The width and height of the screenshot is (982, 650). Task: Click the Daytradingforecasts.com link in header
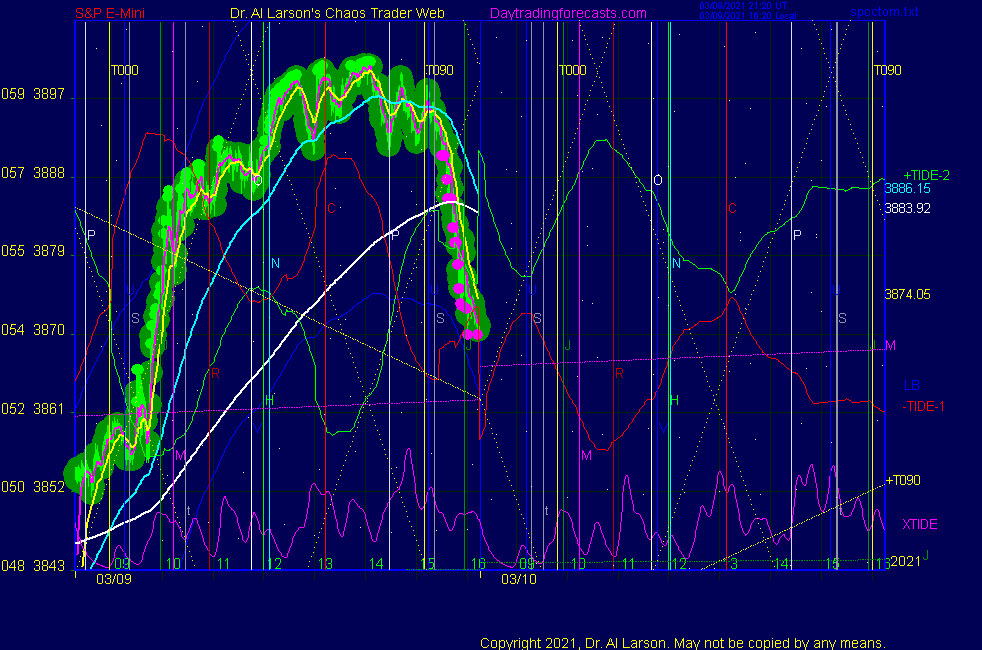[x=567, y=14]
